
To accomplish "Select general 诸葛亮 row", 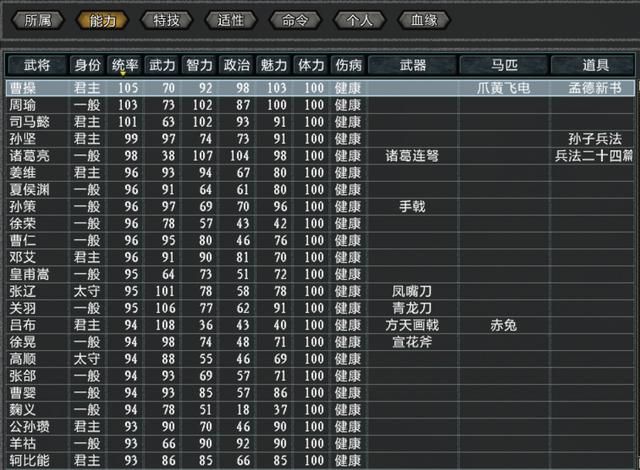I will [320, 156].
